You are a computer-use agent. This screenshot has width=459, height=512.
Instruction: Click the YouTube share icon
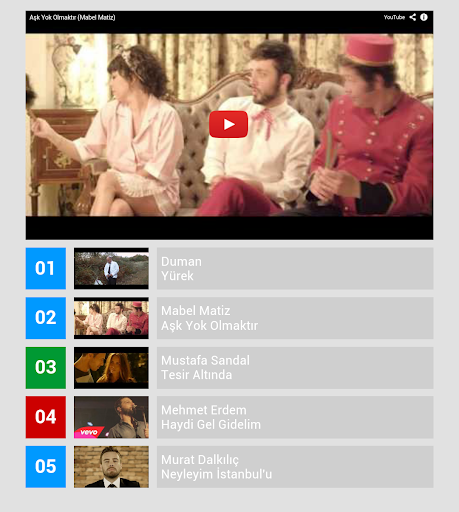click(x=413, y=17)
